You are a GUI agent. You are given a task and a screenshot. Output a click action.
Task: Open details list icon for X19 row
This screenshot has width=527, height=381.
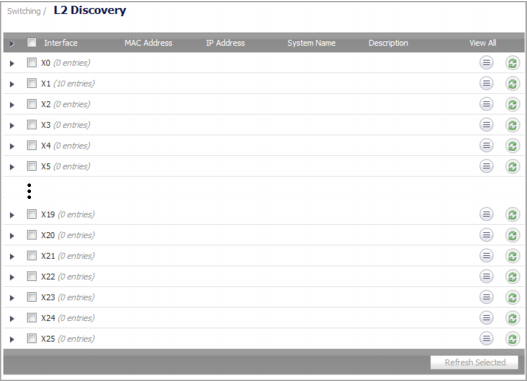(x=486, y=214)
